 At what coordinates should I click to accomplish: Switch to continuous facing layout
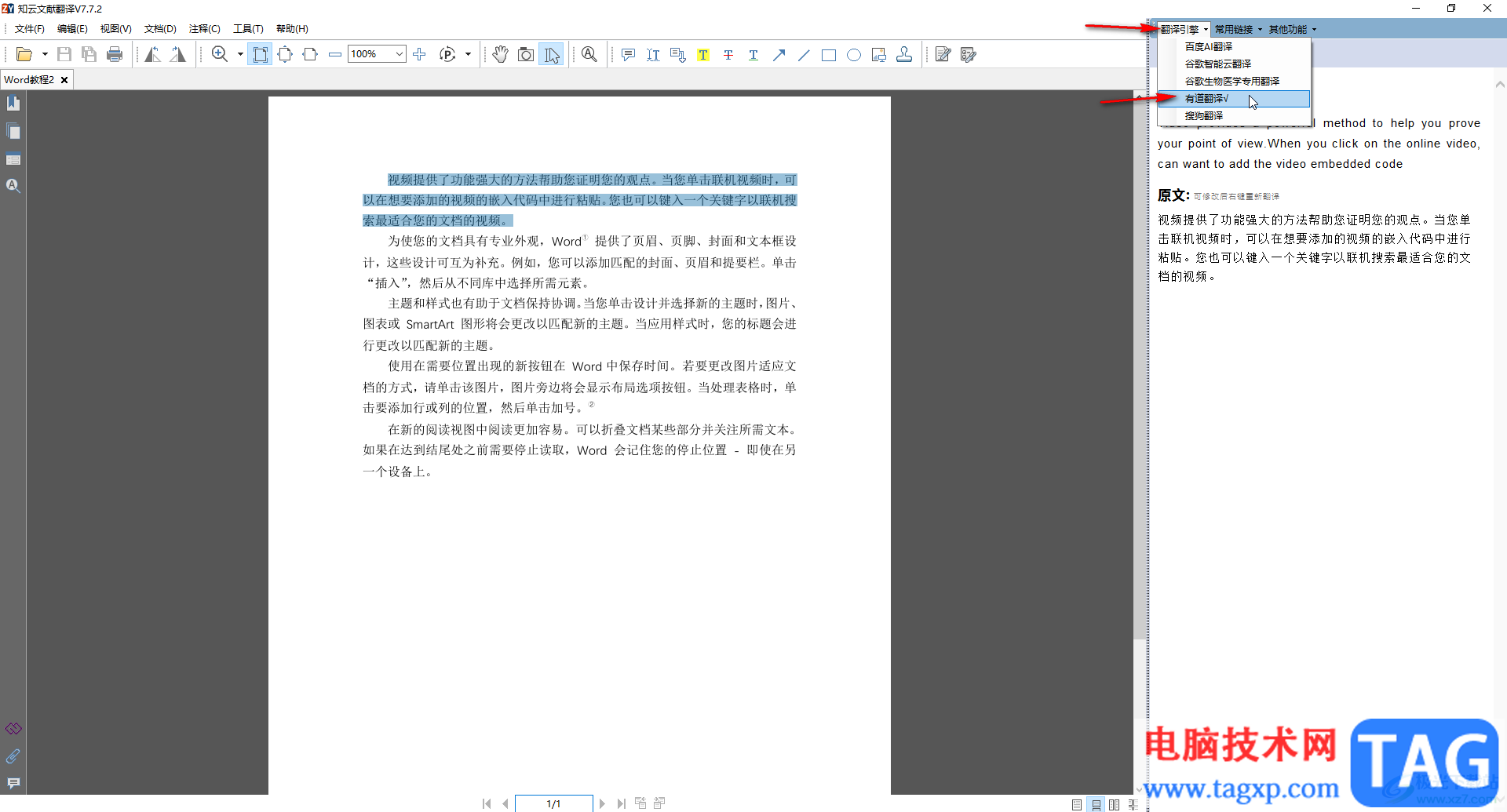[x=1133, y=804]
